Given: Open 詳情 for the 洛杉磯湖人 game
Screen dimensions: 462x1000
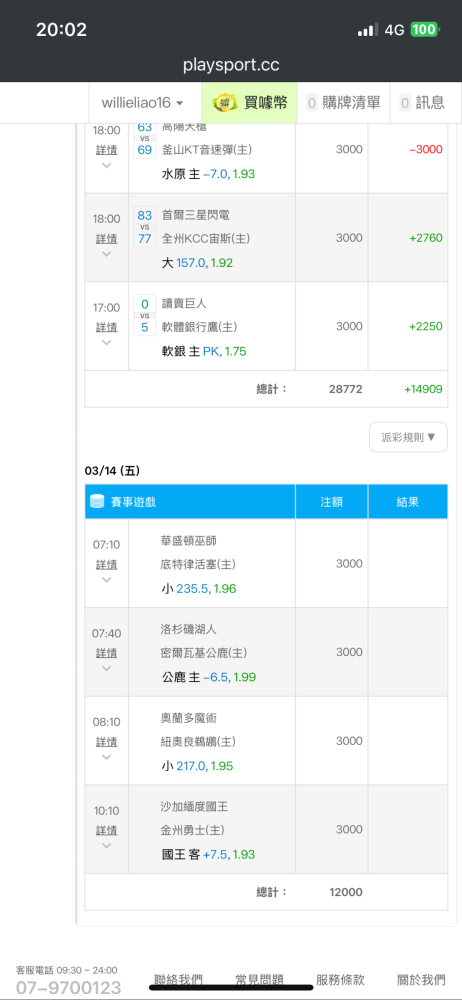Looking at the screenshot, I should pyautogui.click(x=107, y=653).
